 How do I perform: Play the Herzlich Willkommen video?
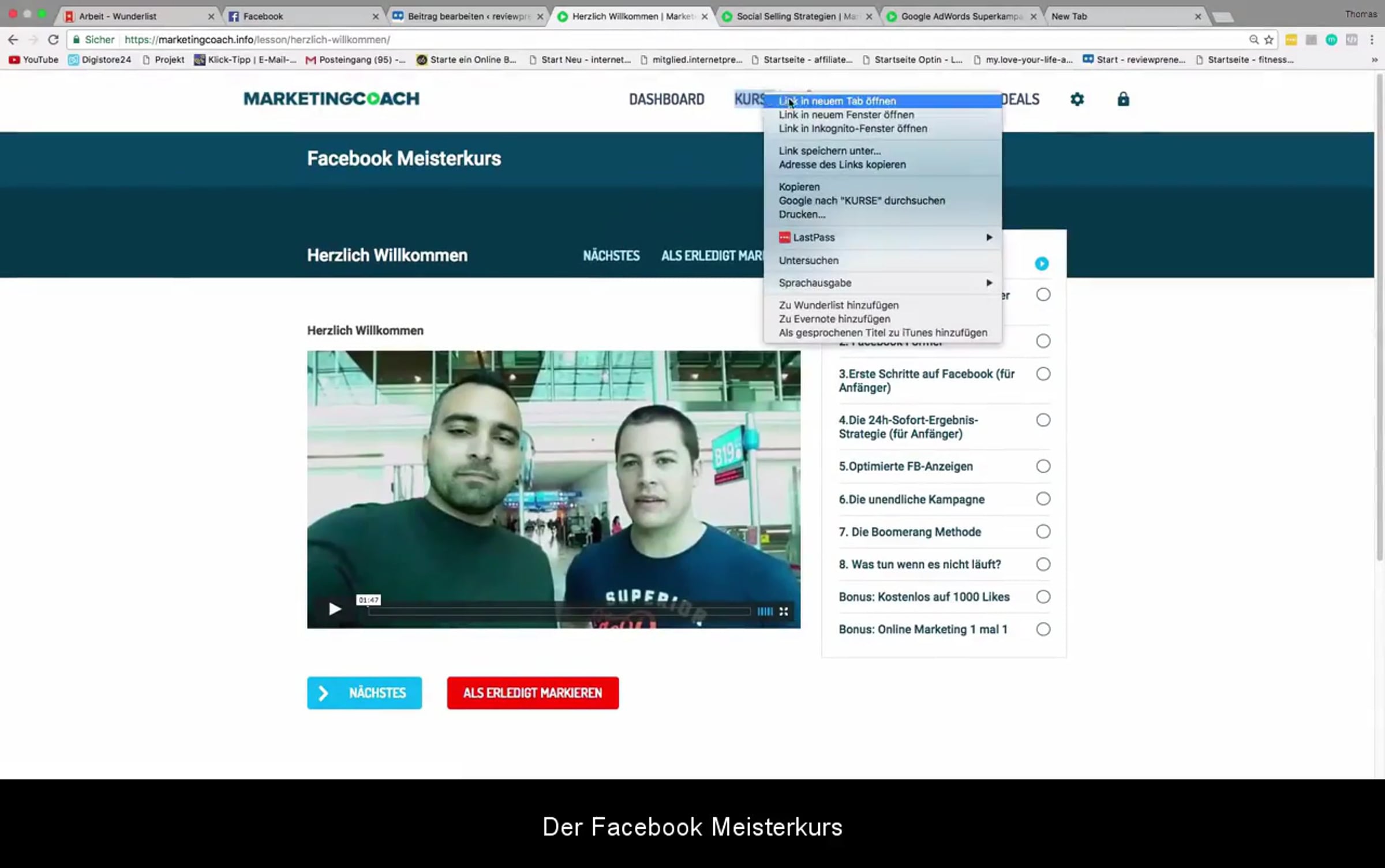tap(335, 609)
